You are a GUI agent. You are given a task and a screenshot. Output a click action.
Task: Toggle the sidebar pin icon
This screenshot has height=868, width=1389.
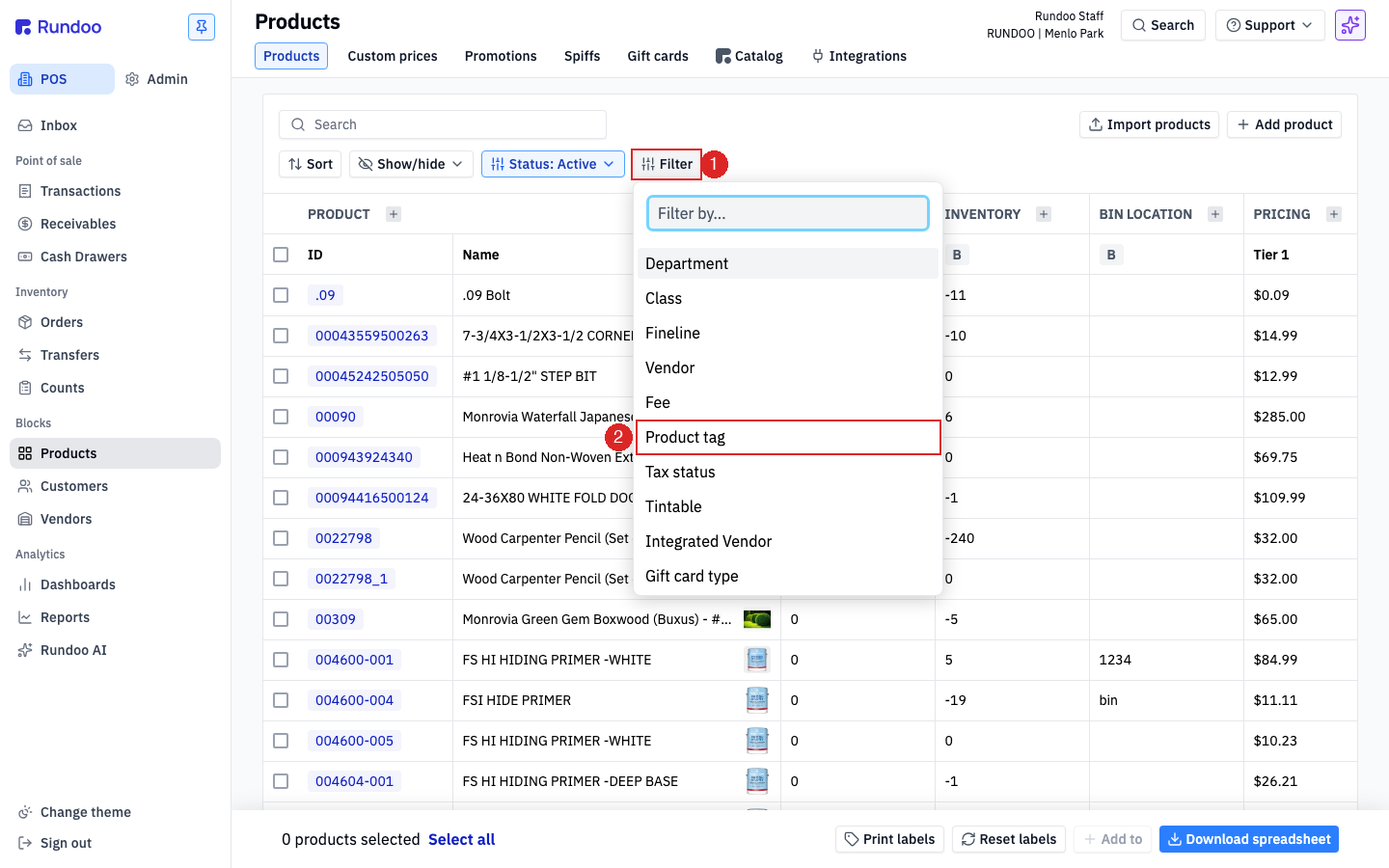click(x=202, y=27)
